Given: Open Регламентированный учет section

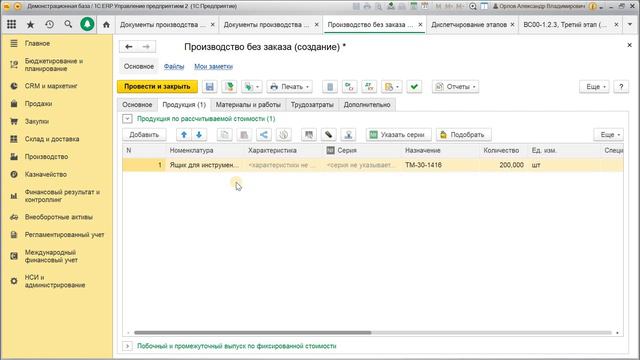Looking at the screenshot, I should tap(64, 235).
